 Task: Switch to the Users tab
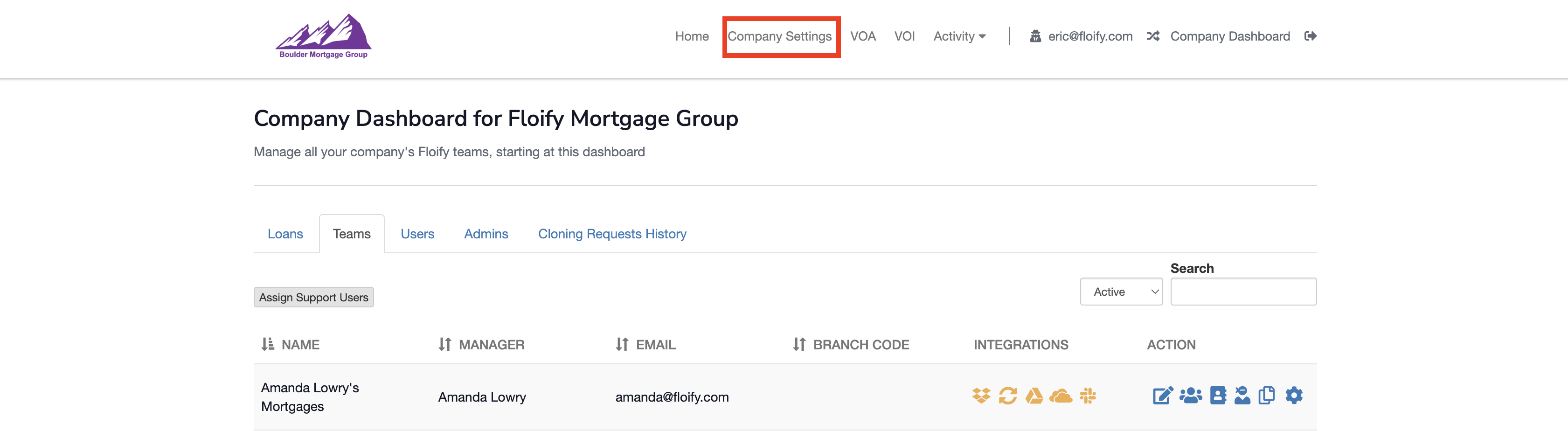(417, 234)
